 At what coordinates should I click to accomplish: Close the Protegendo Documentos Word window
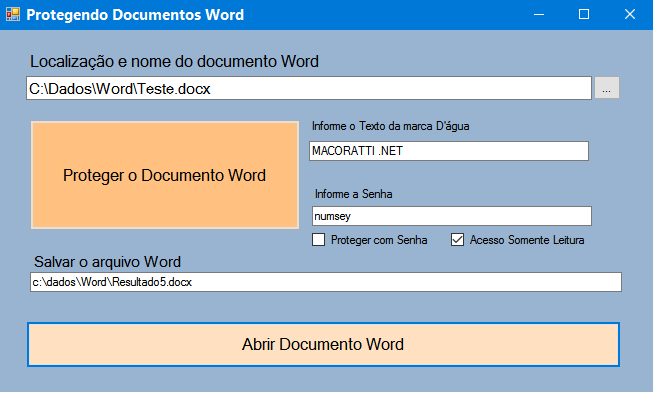pyautogui.click(x=630, y=15)
